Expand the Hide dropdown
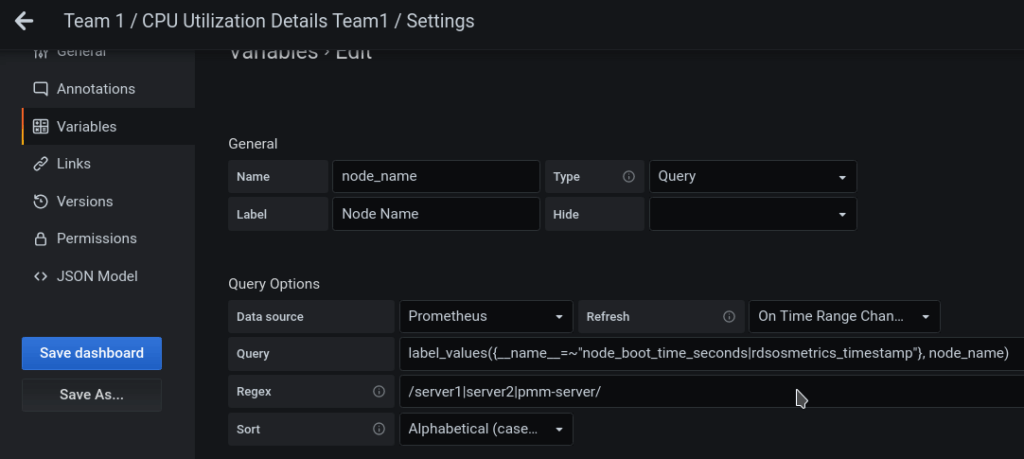The image size is (1024, 459). pyautogui.click(x=752, y=214)
